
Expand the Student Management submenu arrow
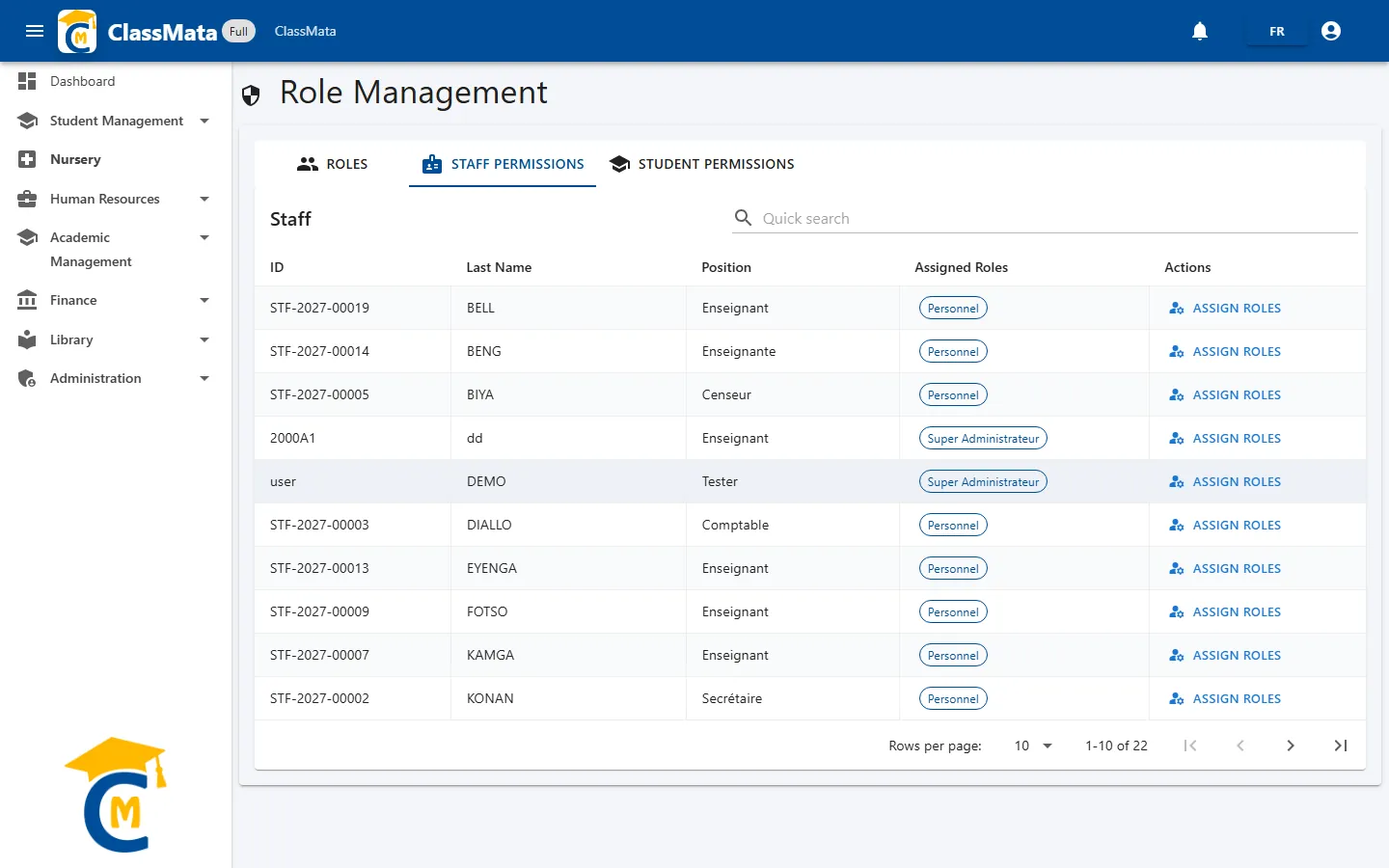click(204, 121)
